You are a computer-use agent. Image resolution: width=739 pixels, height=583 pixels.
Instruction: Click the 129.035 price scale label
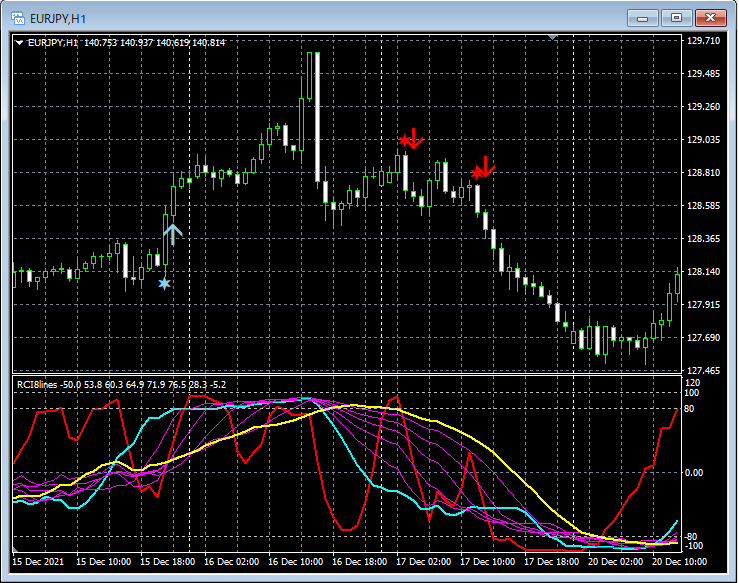(x=704, y=140)
